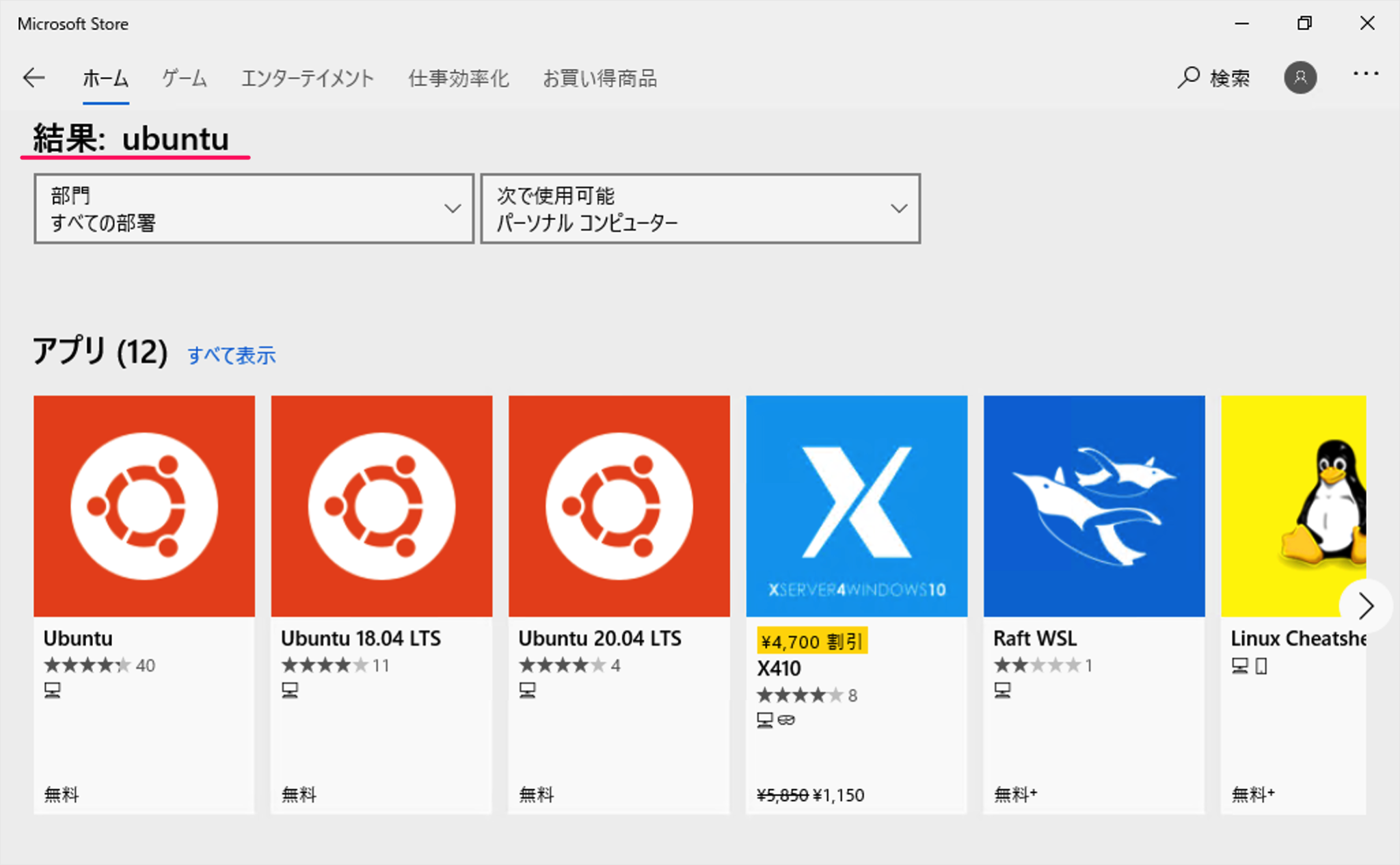Click the user account profile icon
The image size is (1400, 865).
pos(1300,77)
